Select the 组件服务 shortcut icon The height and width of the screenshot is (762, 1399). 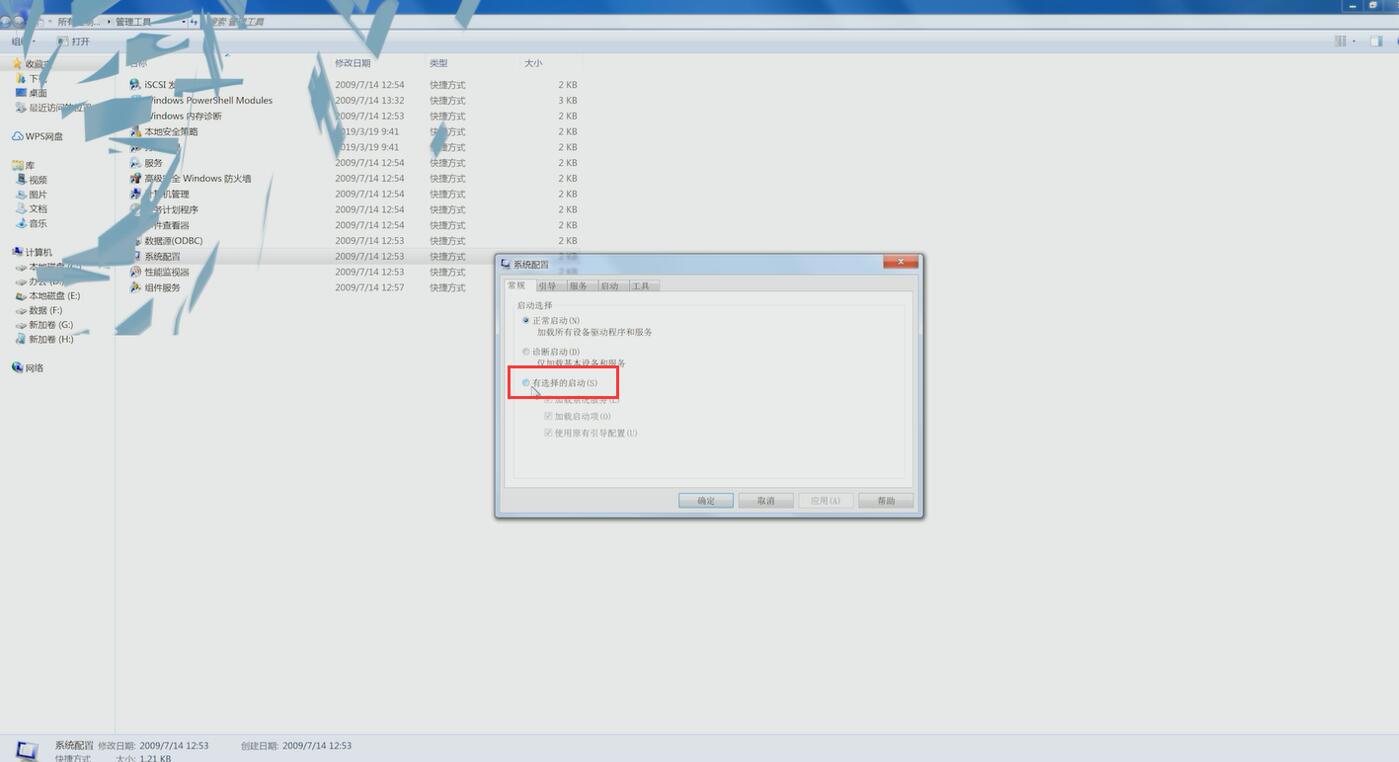pyautogui.click(x=136, y=288)
